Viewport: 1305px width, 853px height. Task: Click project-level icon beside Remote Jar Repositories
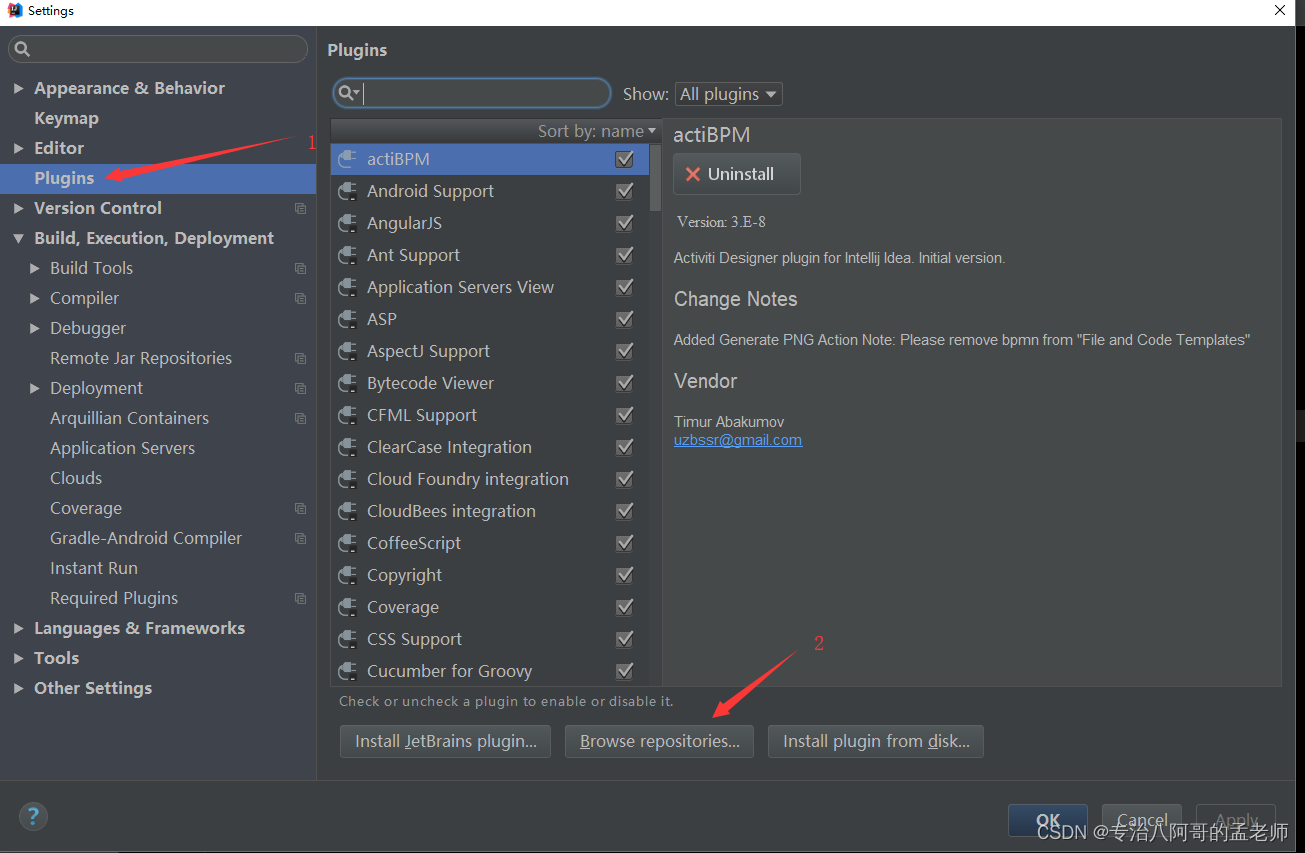tap(300, 358)
